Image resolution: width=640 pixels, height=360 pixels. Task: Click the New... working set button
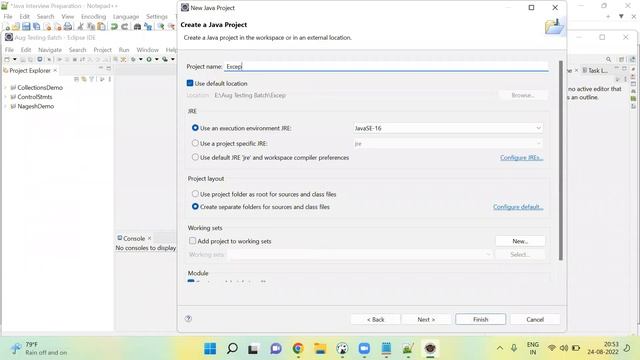coord(520,241)
